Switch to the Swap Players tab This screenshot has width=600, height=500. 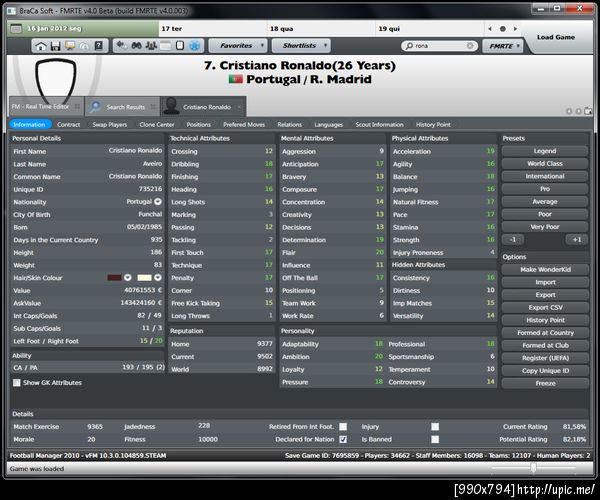coord(109,124)
